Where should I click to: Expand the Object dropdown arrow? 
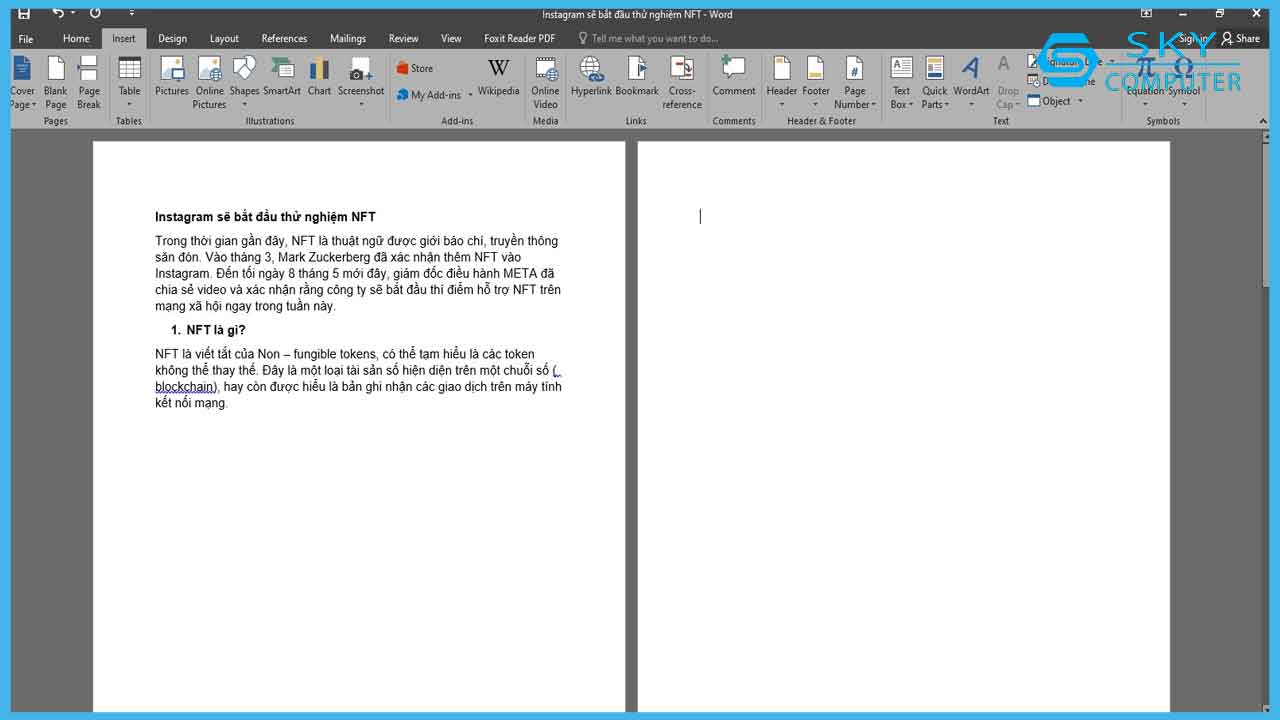[x=1080, y=101]
